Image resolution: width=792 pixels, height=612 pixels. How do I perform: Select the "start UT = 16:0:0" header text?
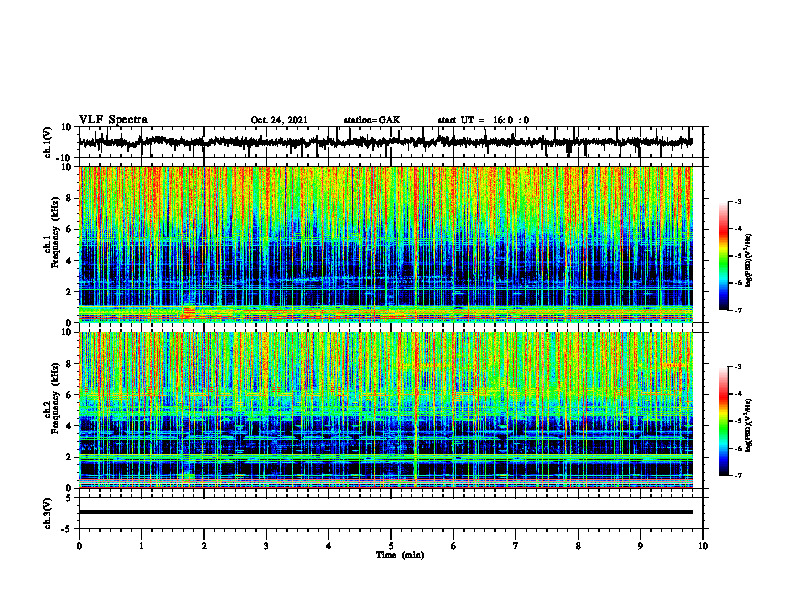(x=483, y=120)
